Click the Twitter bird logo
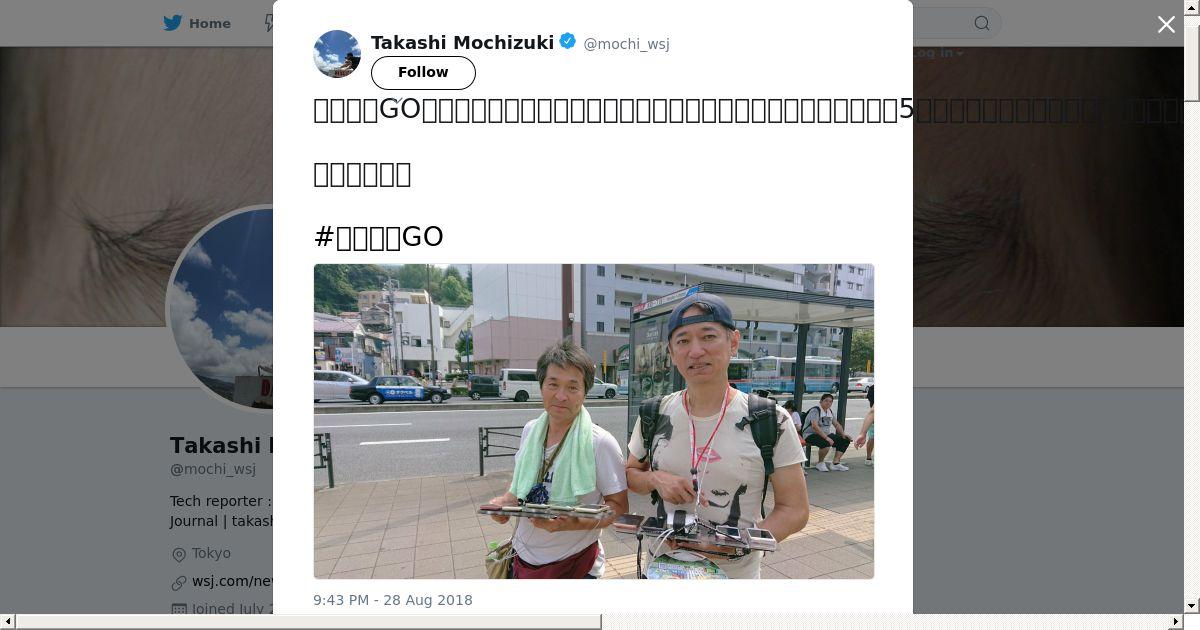This screenshot has height=630, width=1200. click(x=173, y=23)
